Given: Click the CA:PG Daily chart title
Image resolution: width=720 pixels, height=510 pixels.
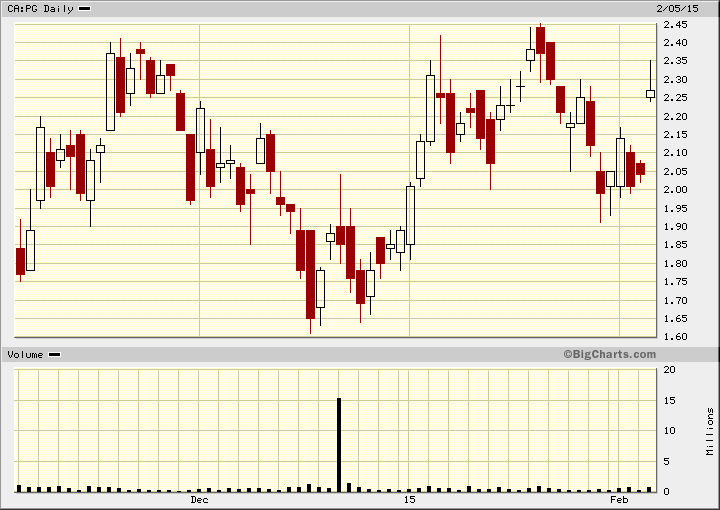Looking at the screenshot, I should tap(40, 9).
